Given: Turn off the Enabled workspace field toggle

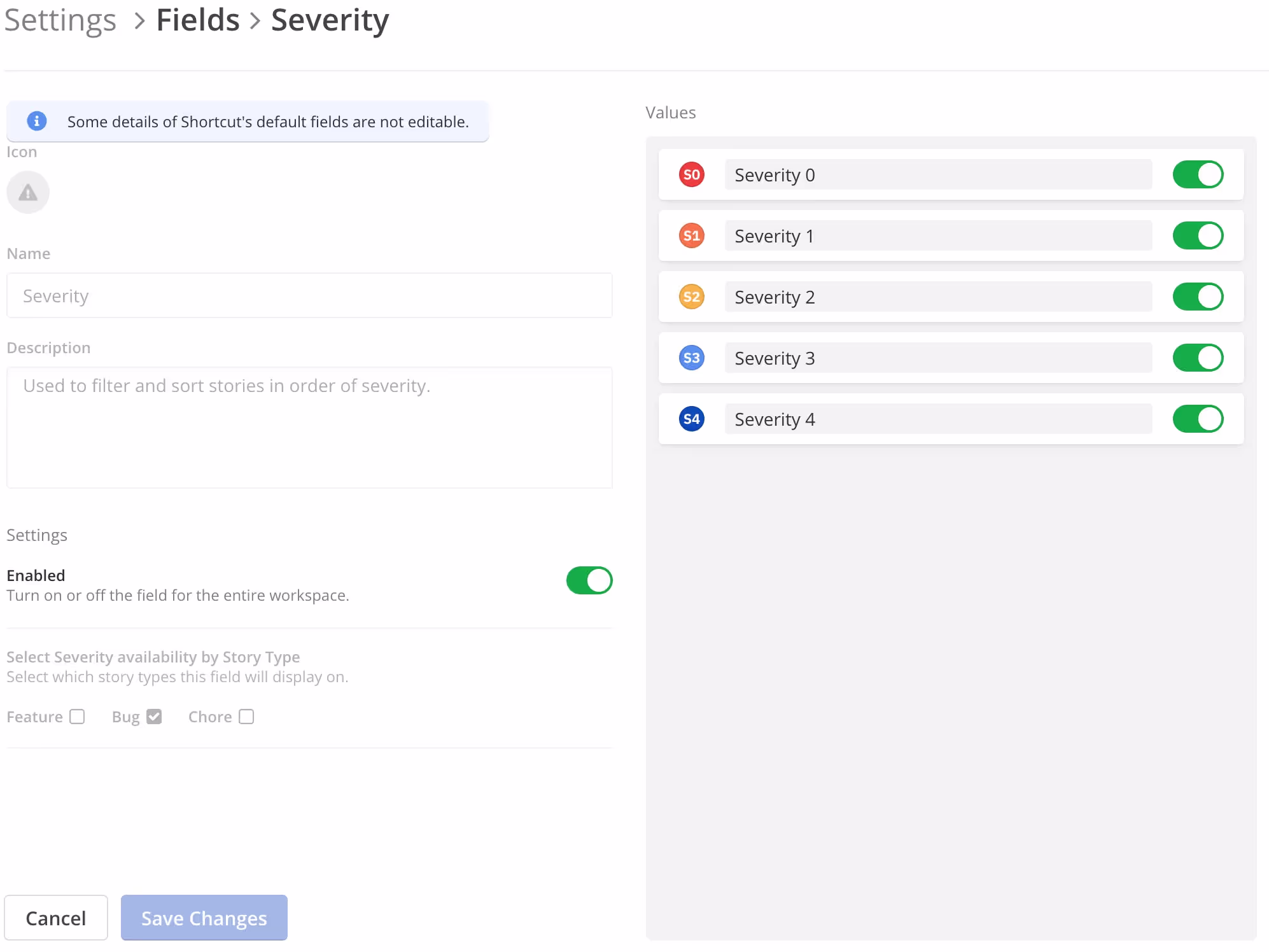Looking at the screenshot, I should [589, 580].
